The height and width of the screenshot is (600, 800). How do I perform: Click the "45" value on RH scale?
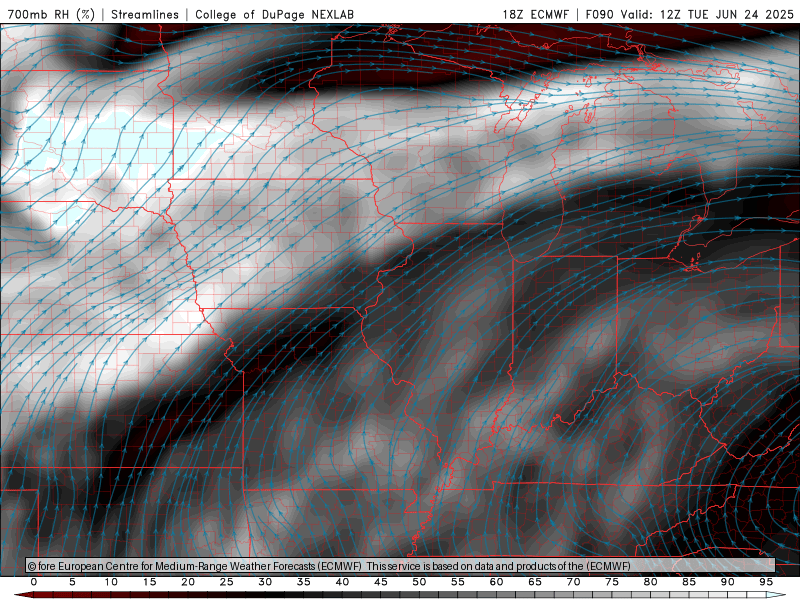pyautogui.click(x=381, y=582)
